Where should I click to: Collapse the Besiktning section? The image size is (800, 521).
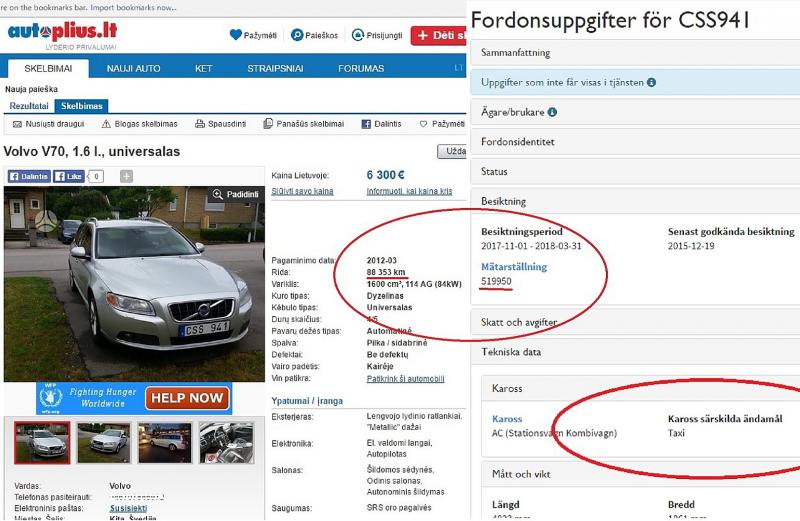pos(635,202)
